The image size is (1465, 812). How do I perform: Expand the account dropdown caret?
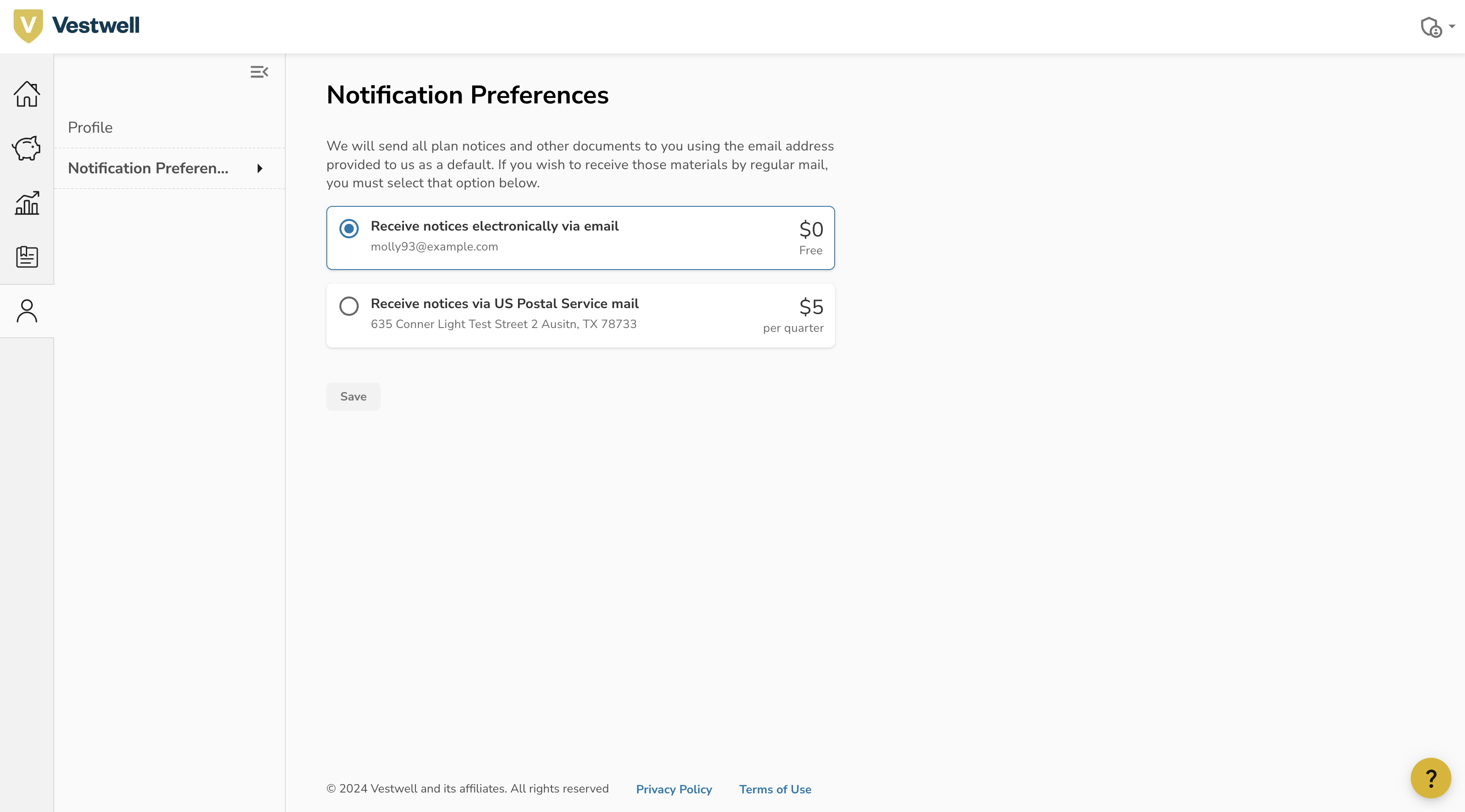tap(1452, 26)
